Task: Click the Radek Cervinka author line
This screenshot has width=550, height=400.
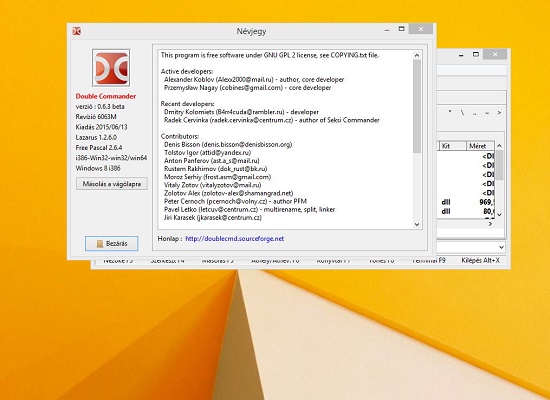Action: coord(271,120)
